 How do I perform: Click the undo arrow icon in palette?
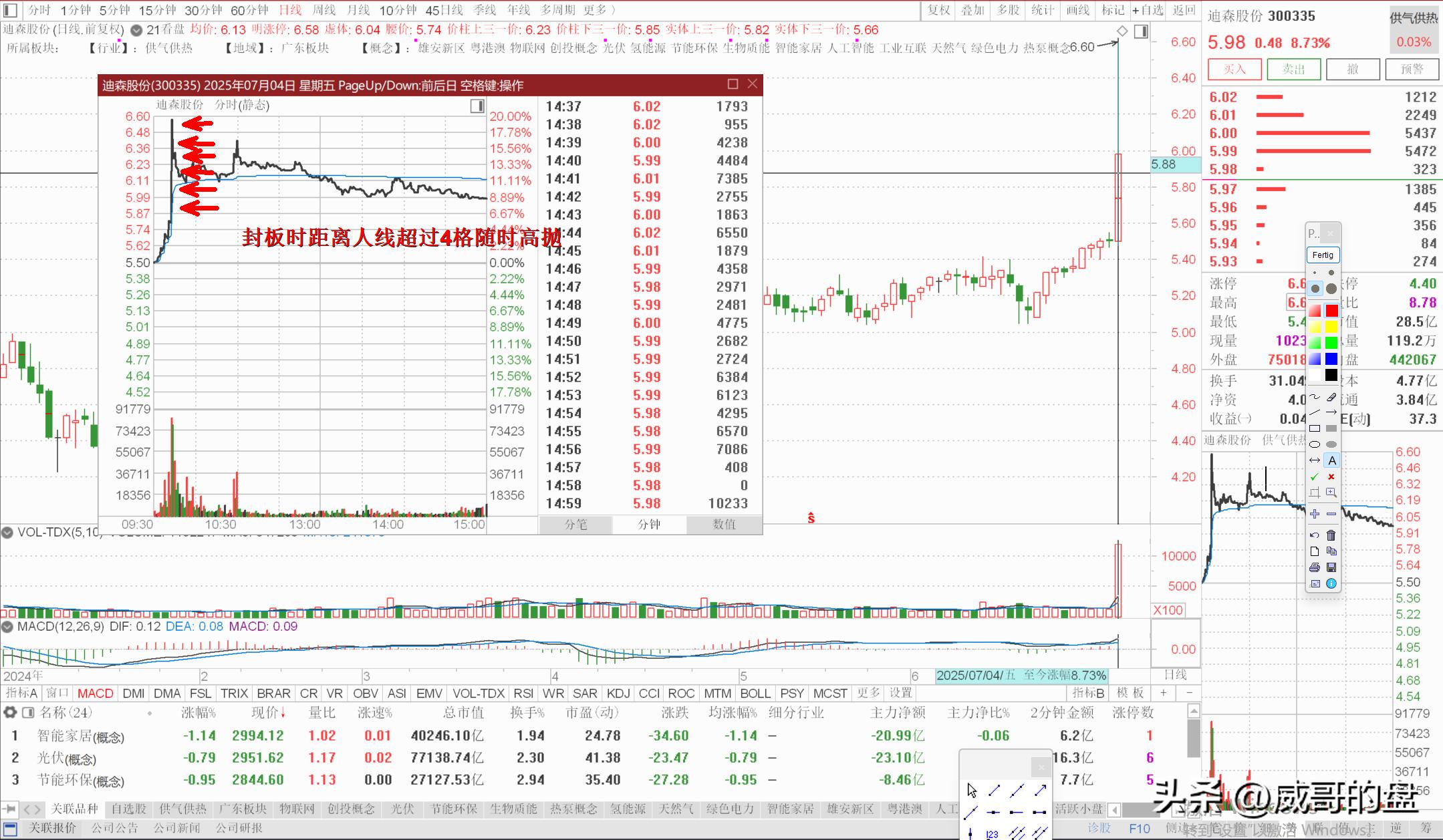(1315, 535)
